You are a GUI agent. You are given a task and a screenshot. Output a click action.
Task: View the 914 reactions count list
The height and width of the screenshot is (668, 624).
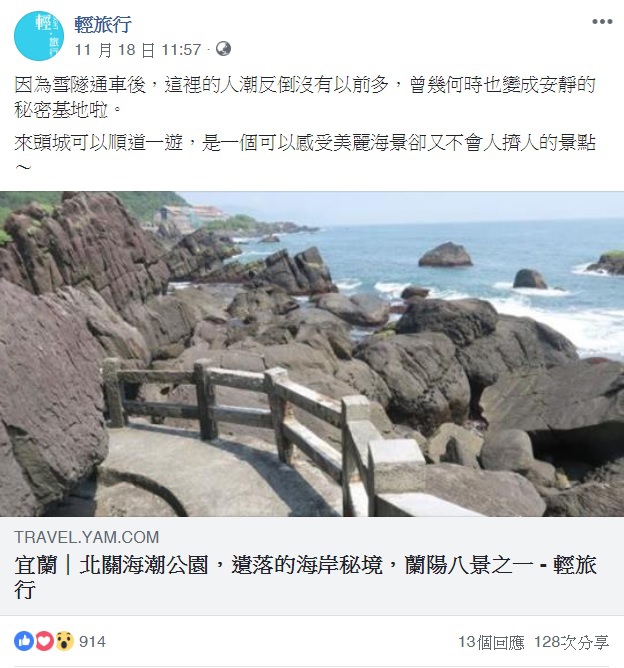[x=92, y=641]
